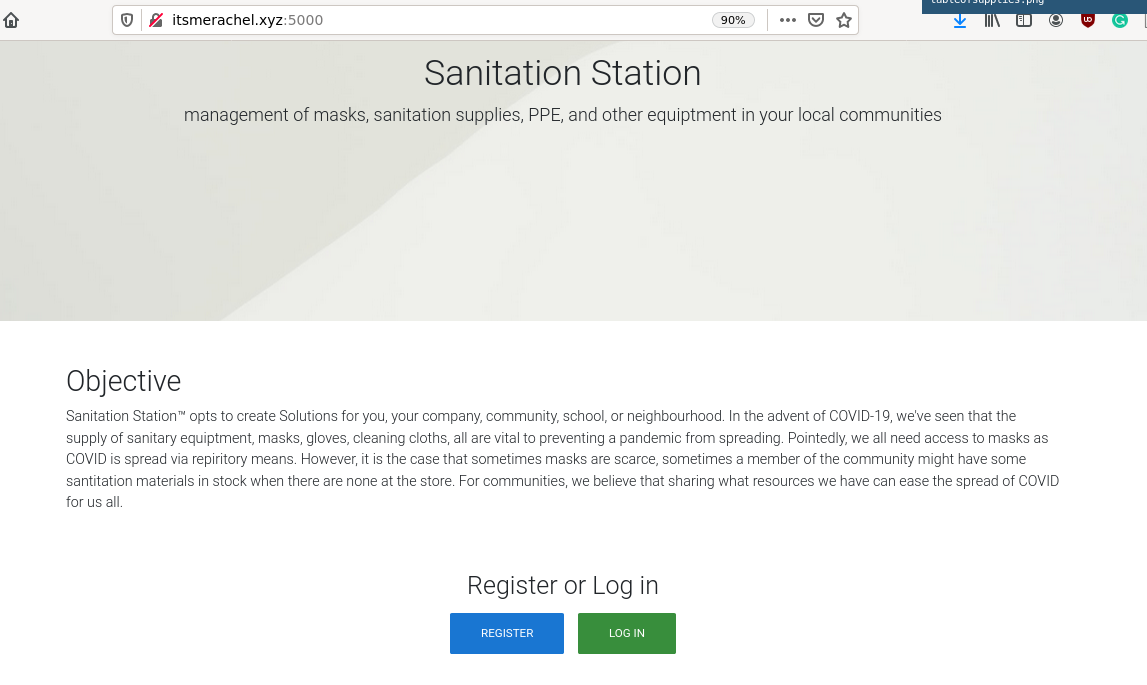
Task: Bookmark this page with the star icon
Action: coord(843,20)
